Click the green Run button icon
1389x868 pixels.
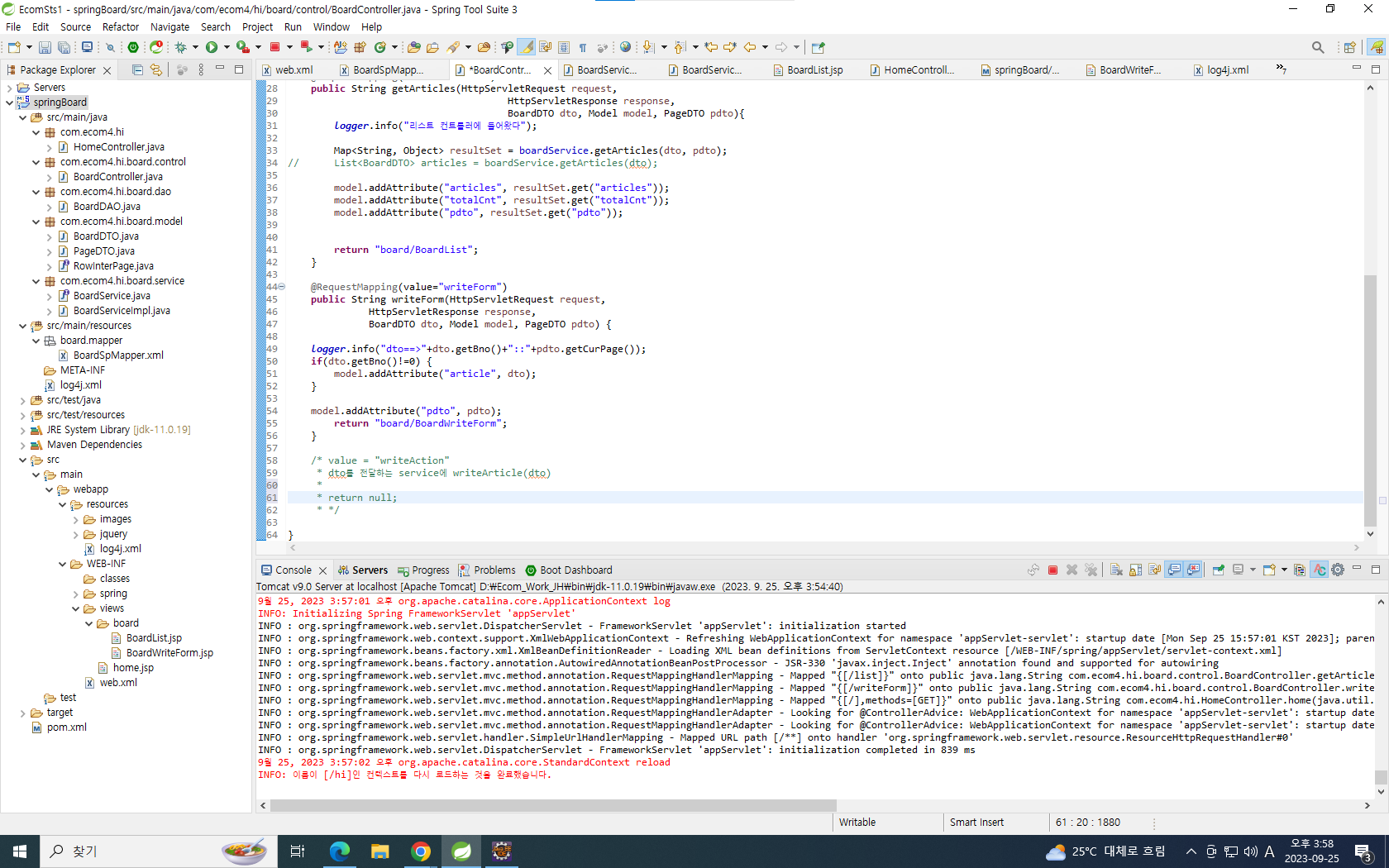[x=212, y=47]
